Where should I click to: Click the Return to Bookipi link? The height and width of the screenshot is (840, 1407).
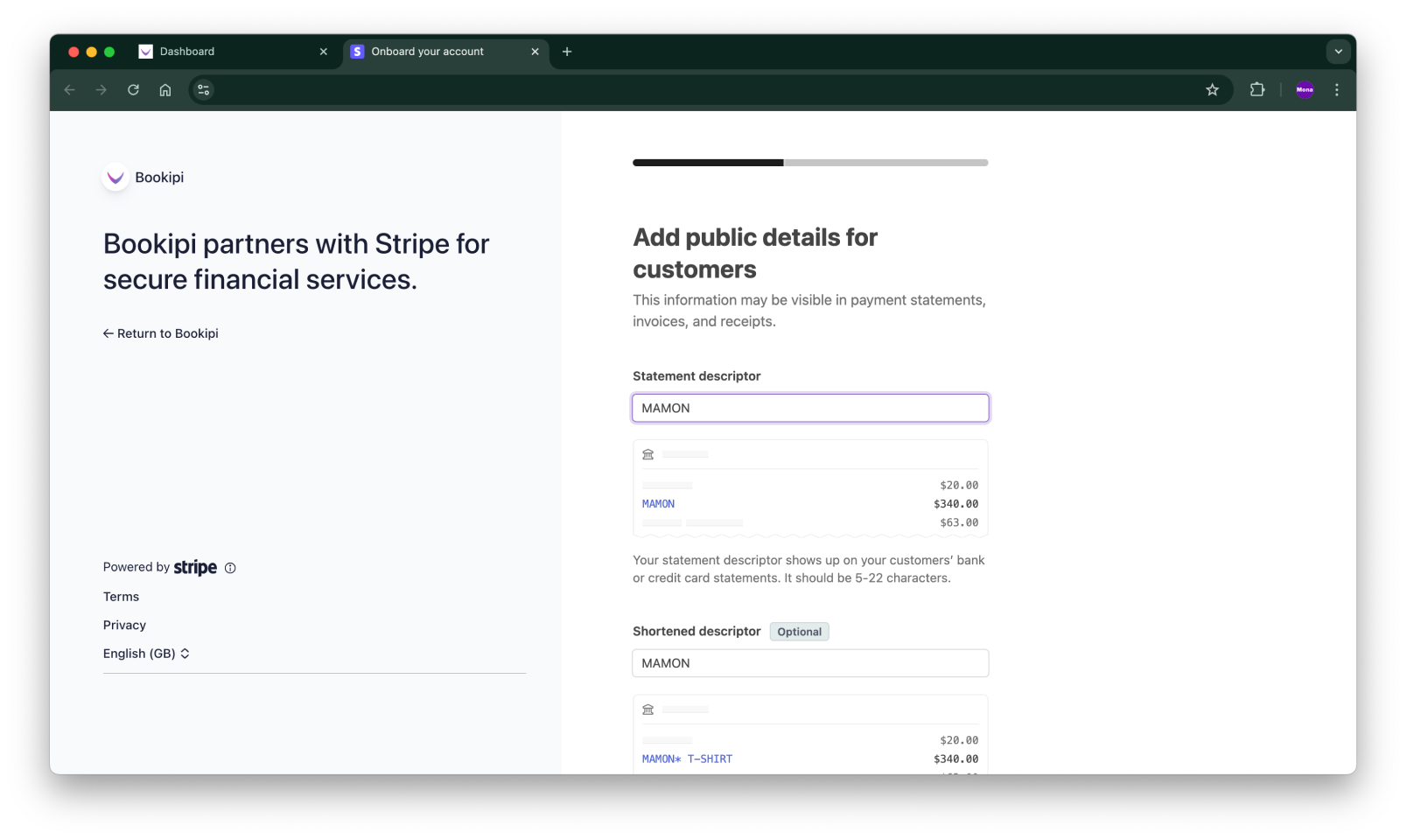[160, 333]
